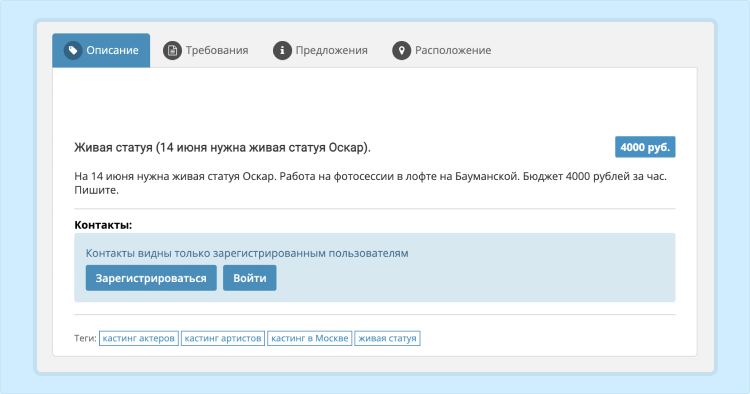This screenshot has width=750, height=394.
Task: Click the map pin icon beside Расположение
Action: point(401,50)
